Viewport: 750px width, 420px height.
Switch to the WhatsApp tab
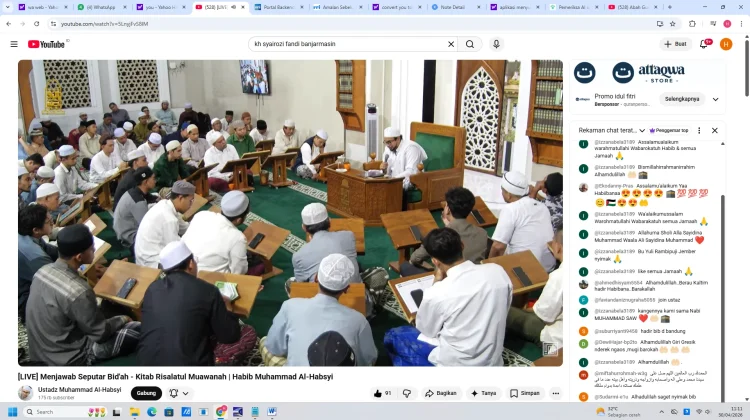point(103,7)
